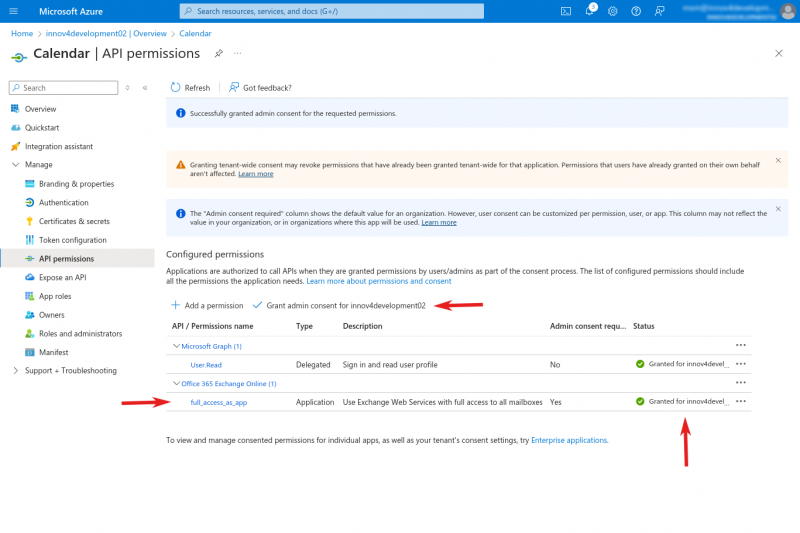Screen dimensions: 800x533
Task: Open ellipsis menu for full_access_as_app row
Action: click(741, 401)
